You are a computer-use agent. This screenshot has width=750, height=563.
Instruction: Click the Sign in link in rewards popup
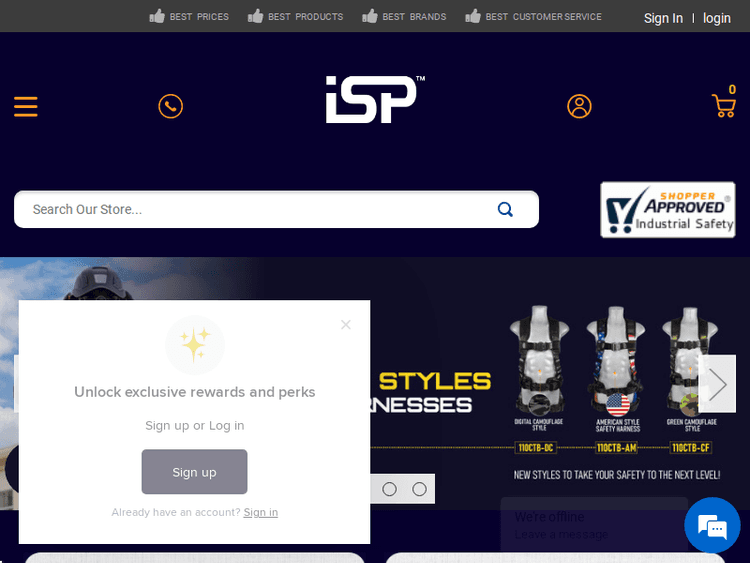point(261,512)
